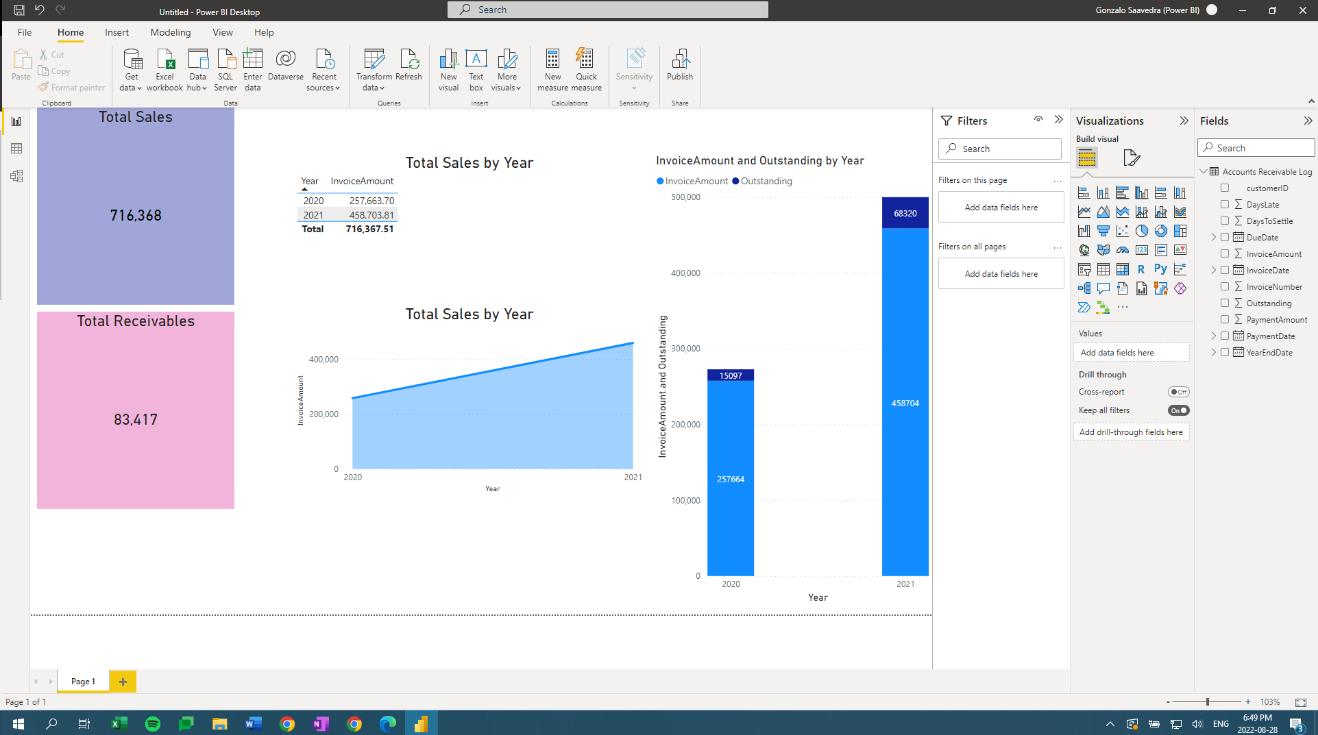Image resolution: width=1318 pixels, height=735 pixels.
Task: Open the File menu
Action: [x=24, y=32]
